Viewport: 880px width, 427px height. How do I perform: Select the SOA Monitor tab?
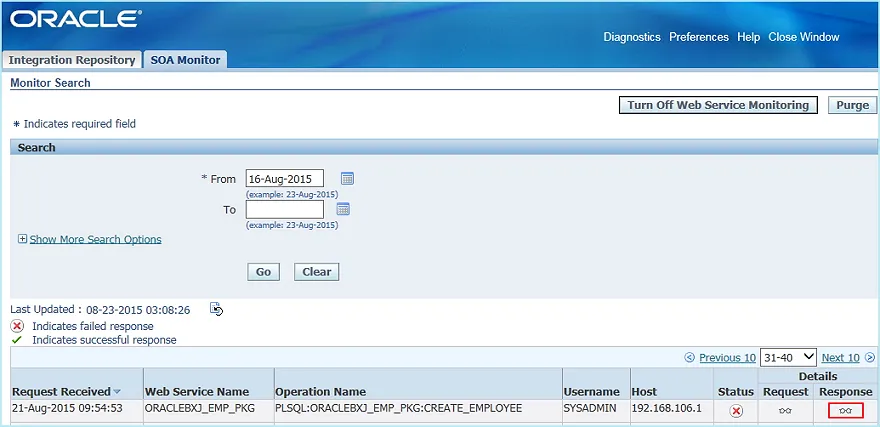(185, 60)
